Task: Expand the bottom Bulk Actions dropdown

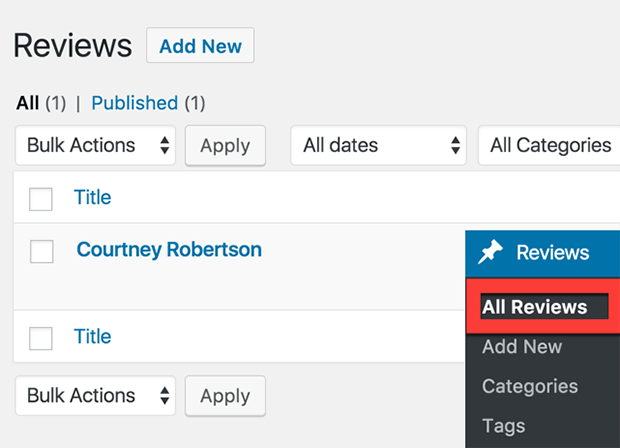Action: coord(95,395)
